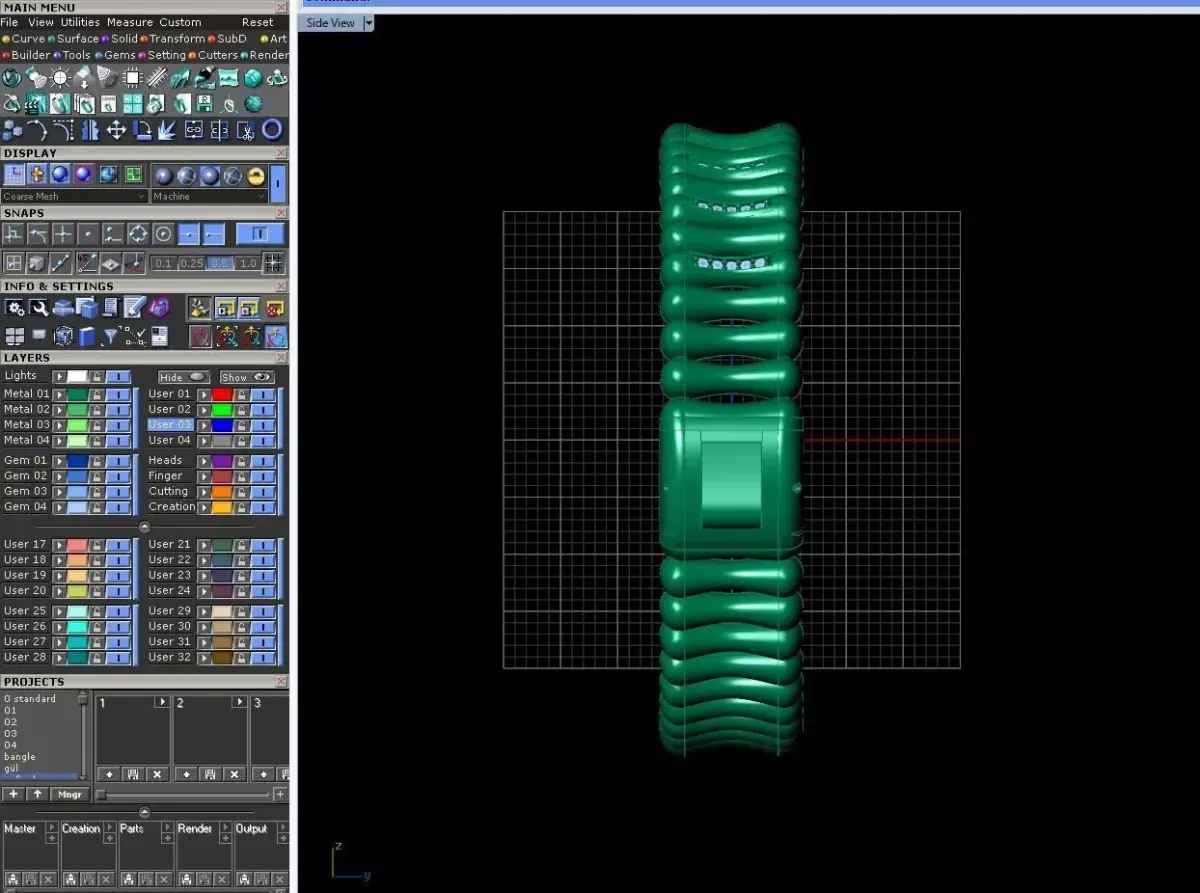
Task: Click the scissors trim tool icon
Action: point(246,130)
